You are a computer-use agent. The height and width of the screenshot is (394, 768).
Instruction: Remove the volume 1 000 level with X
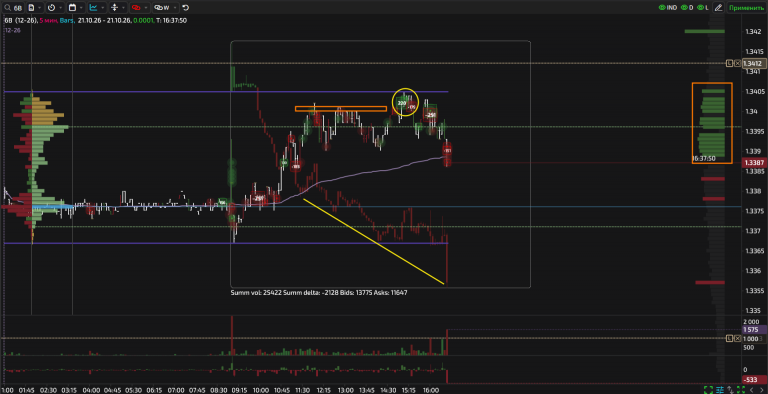737,339
